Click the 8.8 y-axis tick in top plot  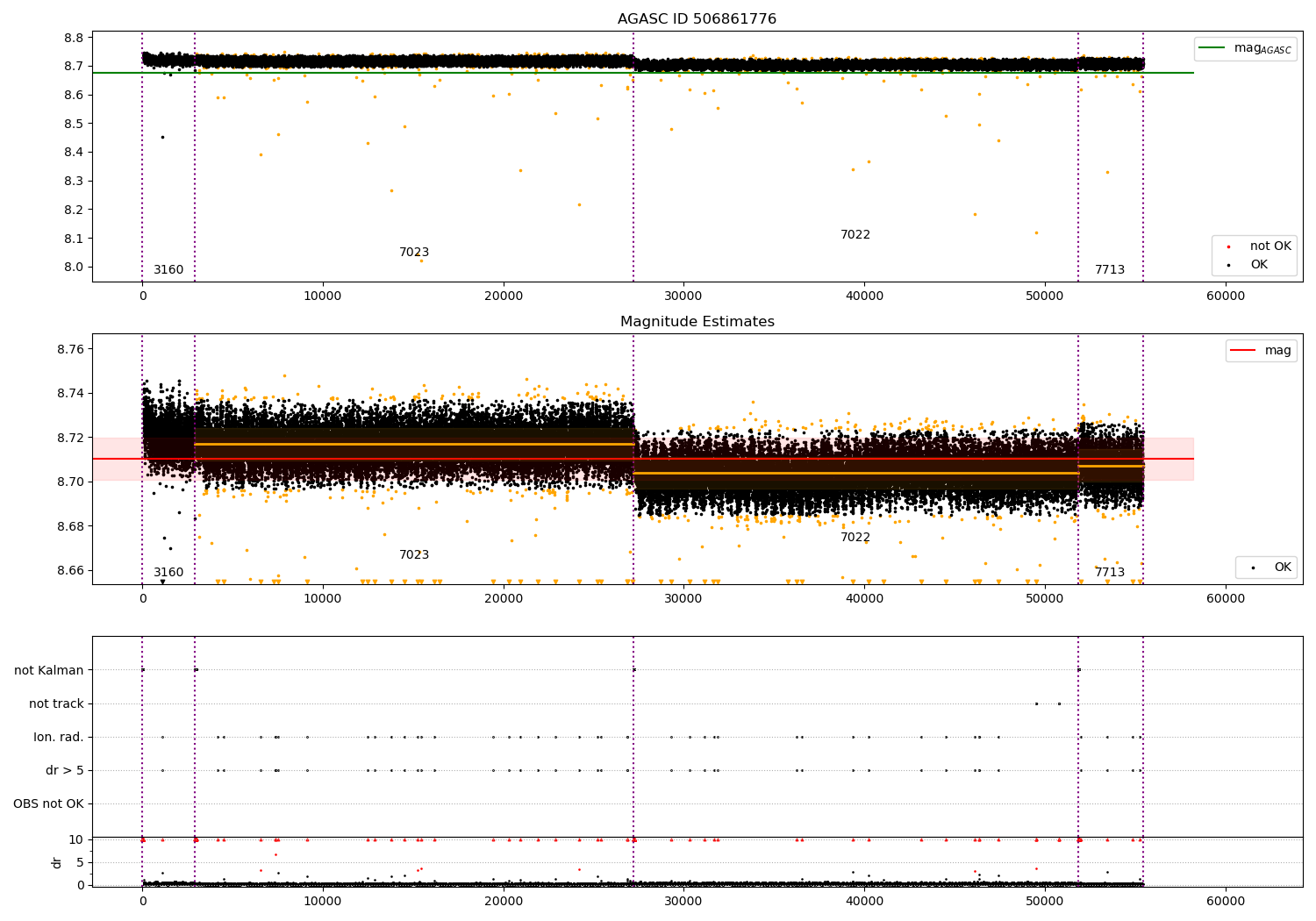coord(74,38)
